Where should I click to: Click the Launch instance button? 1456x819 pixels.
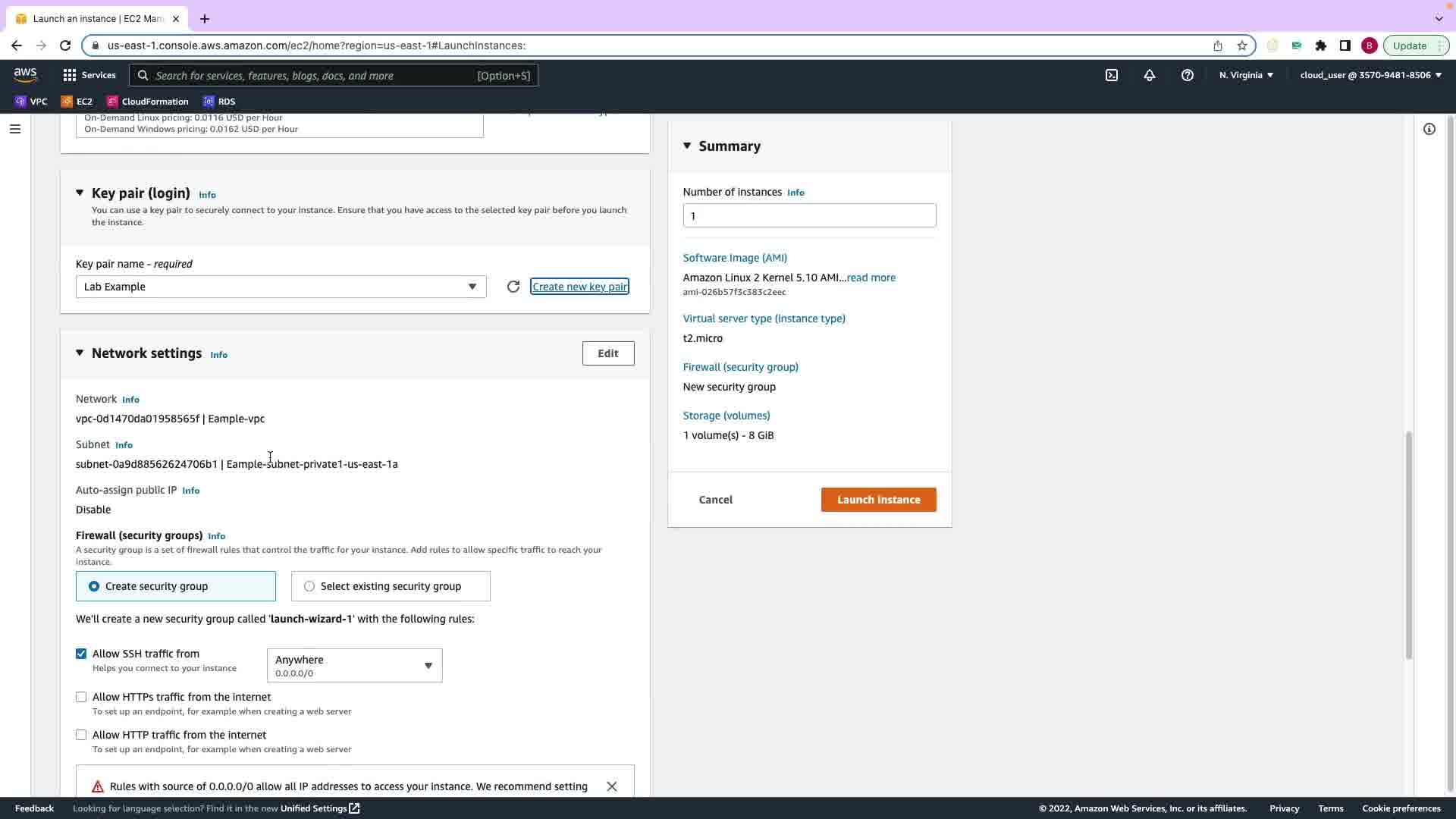coord(878,500)
